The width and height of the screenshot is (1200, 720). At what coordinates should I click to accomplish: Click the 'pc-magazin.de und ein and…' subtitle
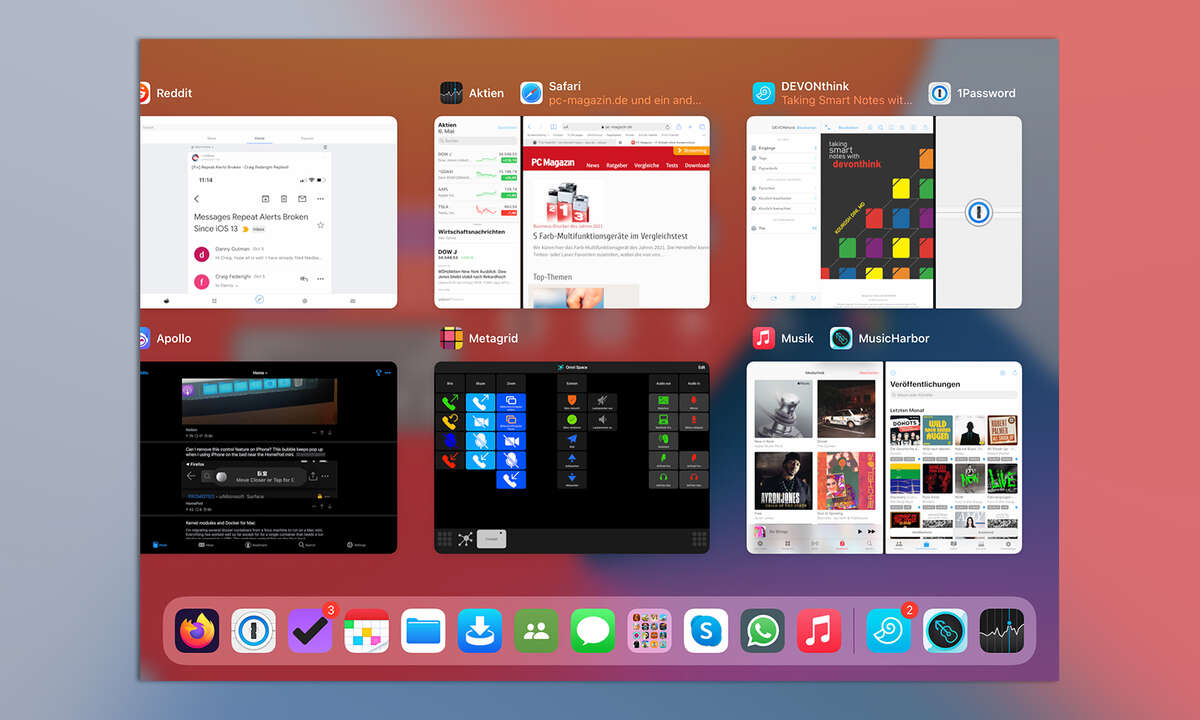[625, 100]
